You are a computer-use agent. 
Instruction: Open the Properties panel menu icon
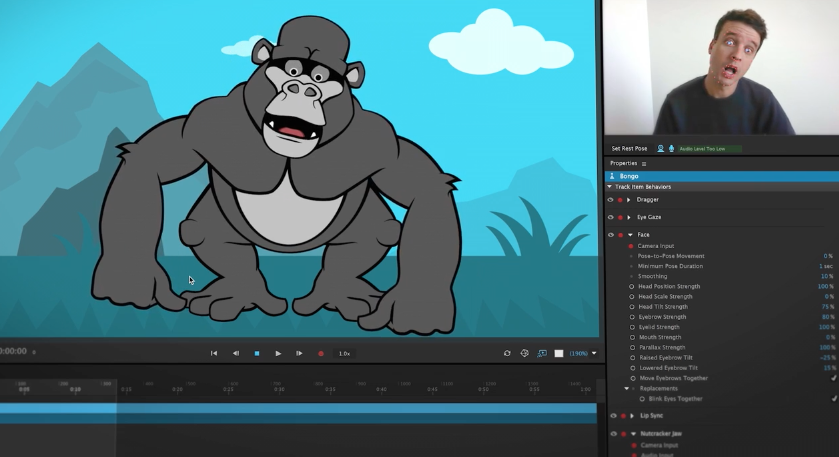point(644,164)
